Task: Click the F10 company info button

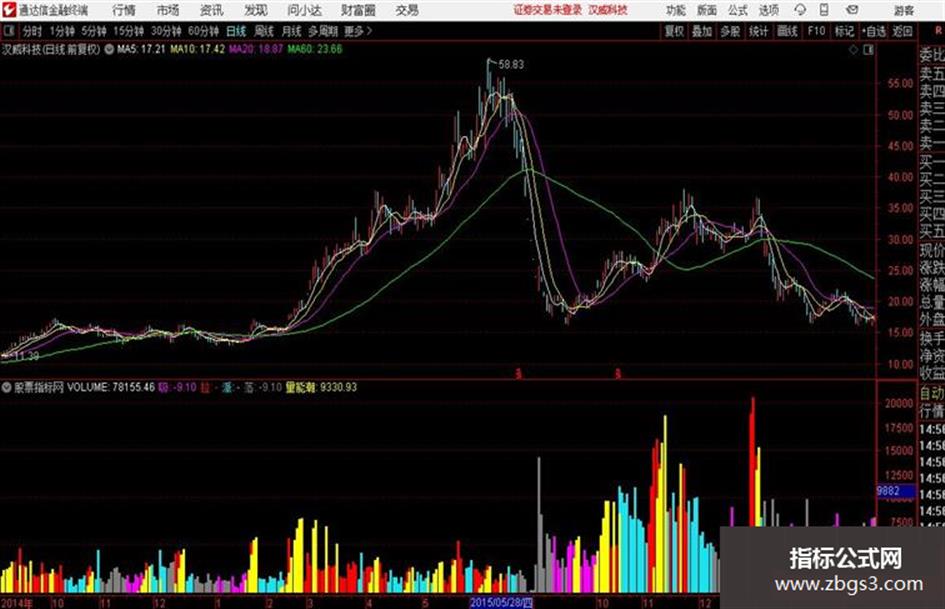Action: 816,31
